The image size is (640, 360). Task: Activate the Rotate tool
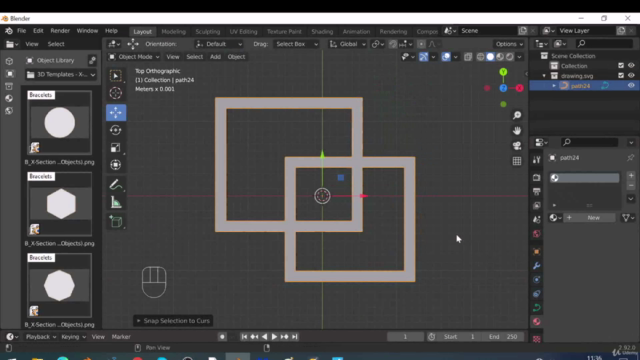[x=116, y=130]
